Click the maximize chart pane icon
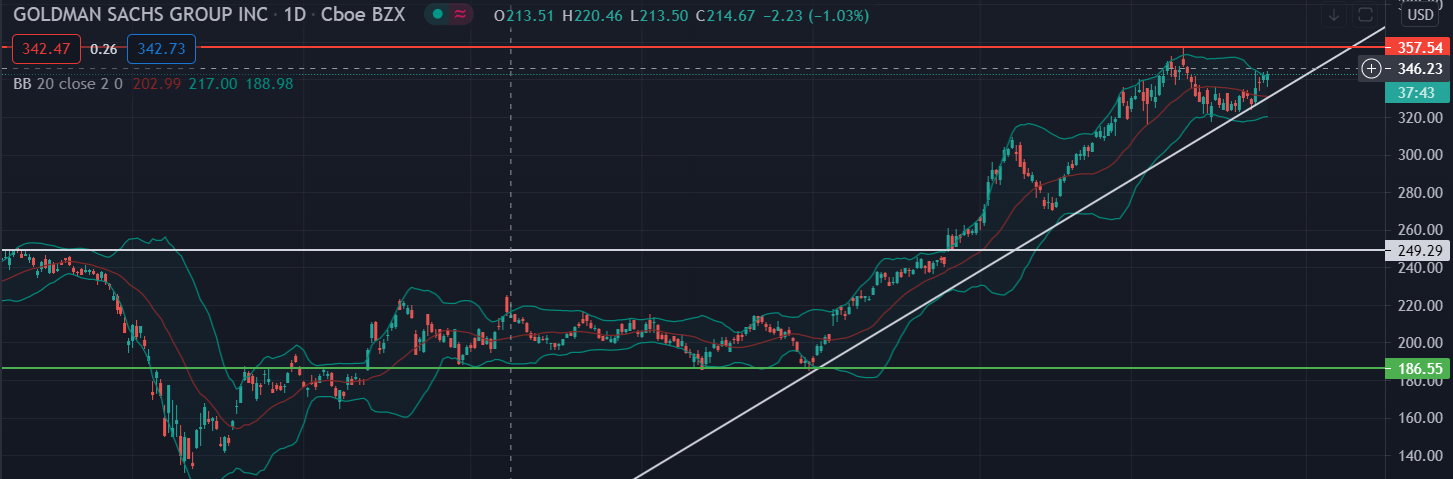 (x=1365, y=15)
